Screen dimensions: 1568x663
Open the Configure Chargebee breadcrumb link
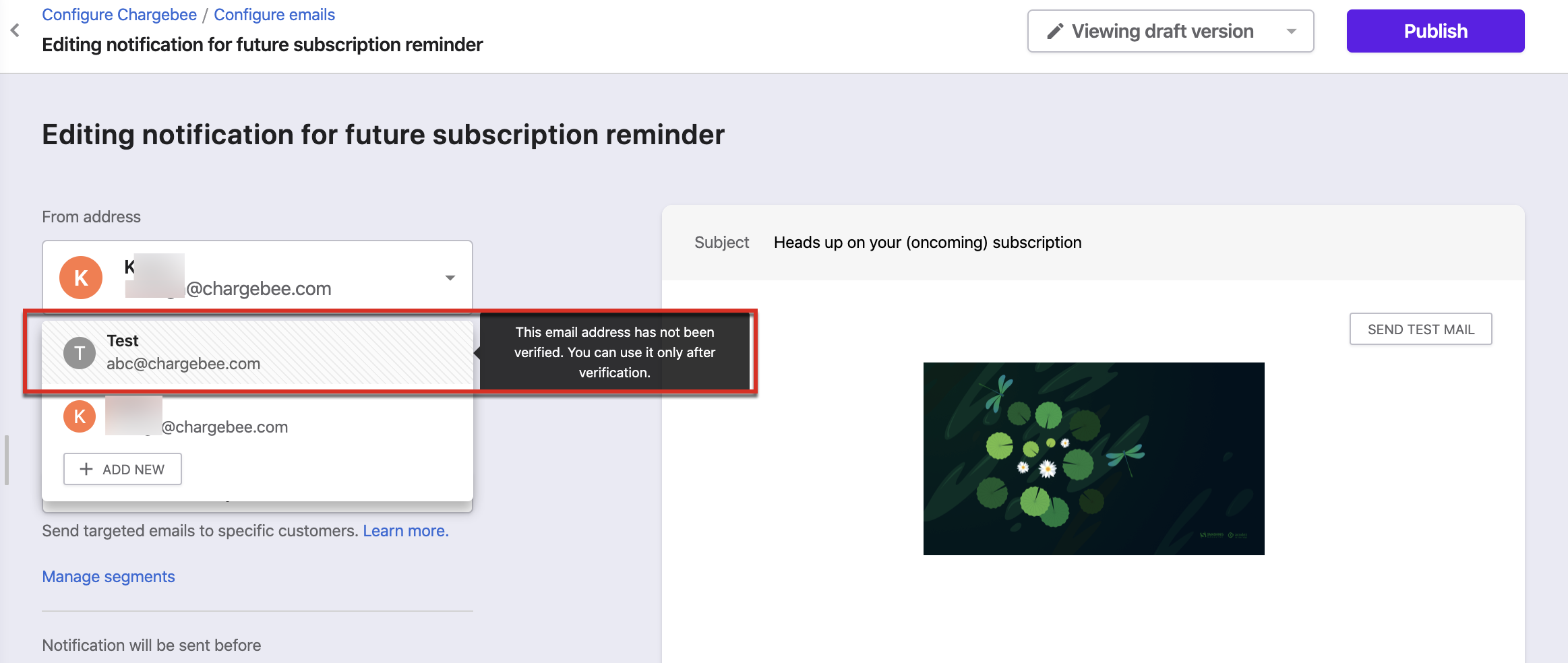click(x=119, y=15)
